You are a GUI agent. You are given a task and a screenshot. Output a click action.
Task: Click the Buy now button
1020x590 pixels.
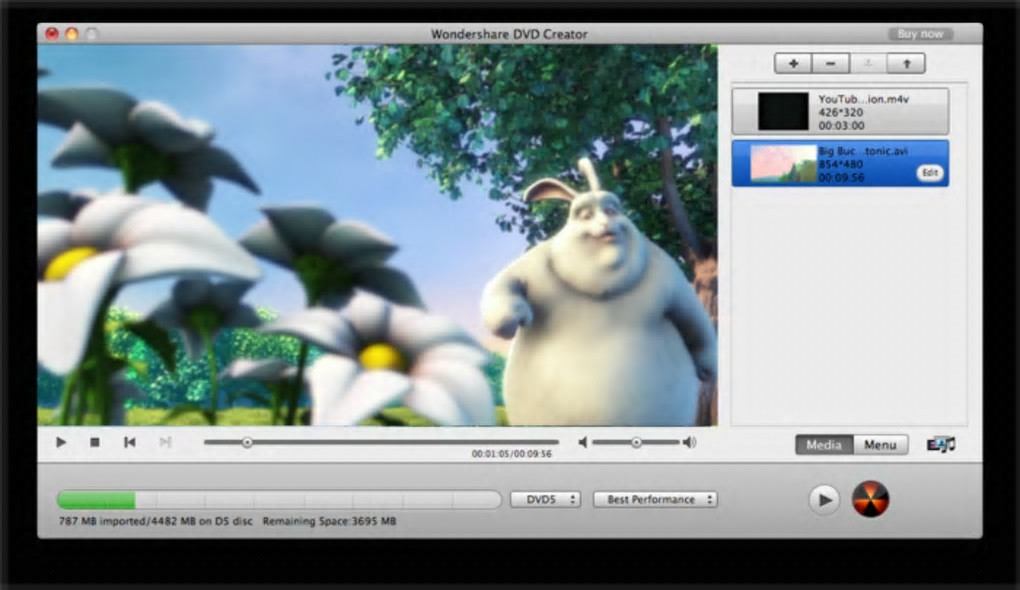920,34
